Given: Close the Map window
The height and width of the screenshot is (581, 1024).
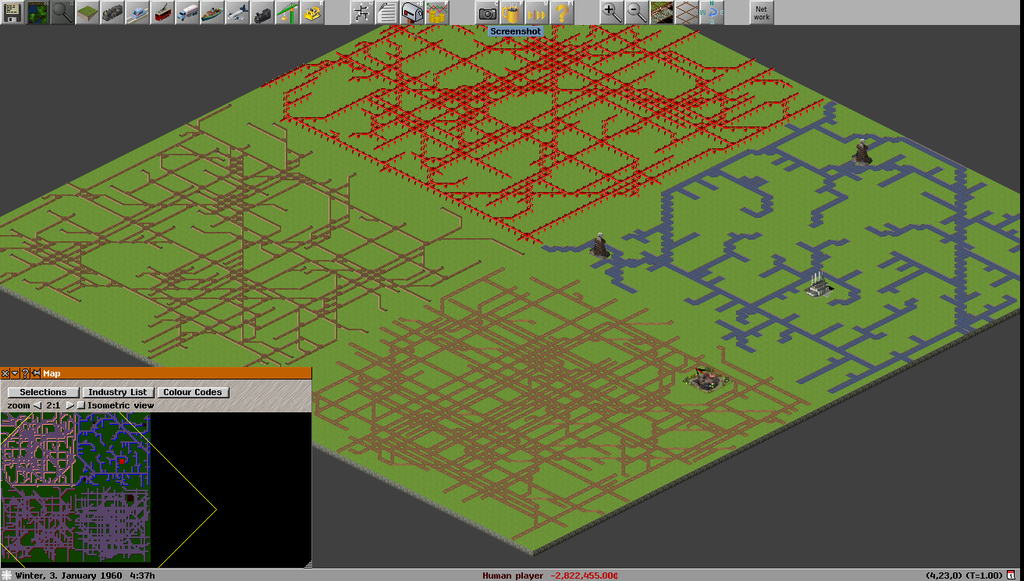Looking at the screenshot, I should click(5, 373).
